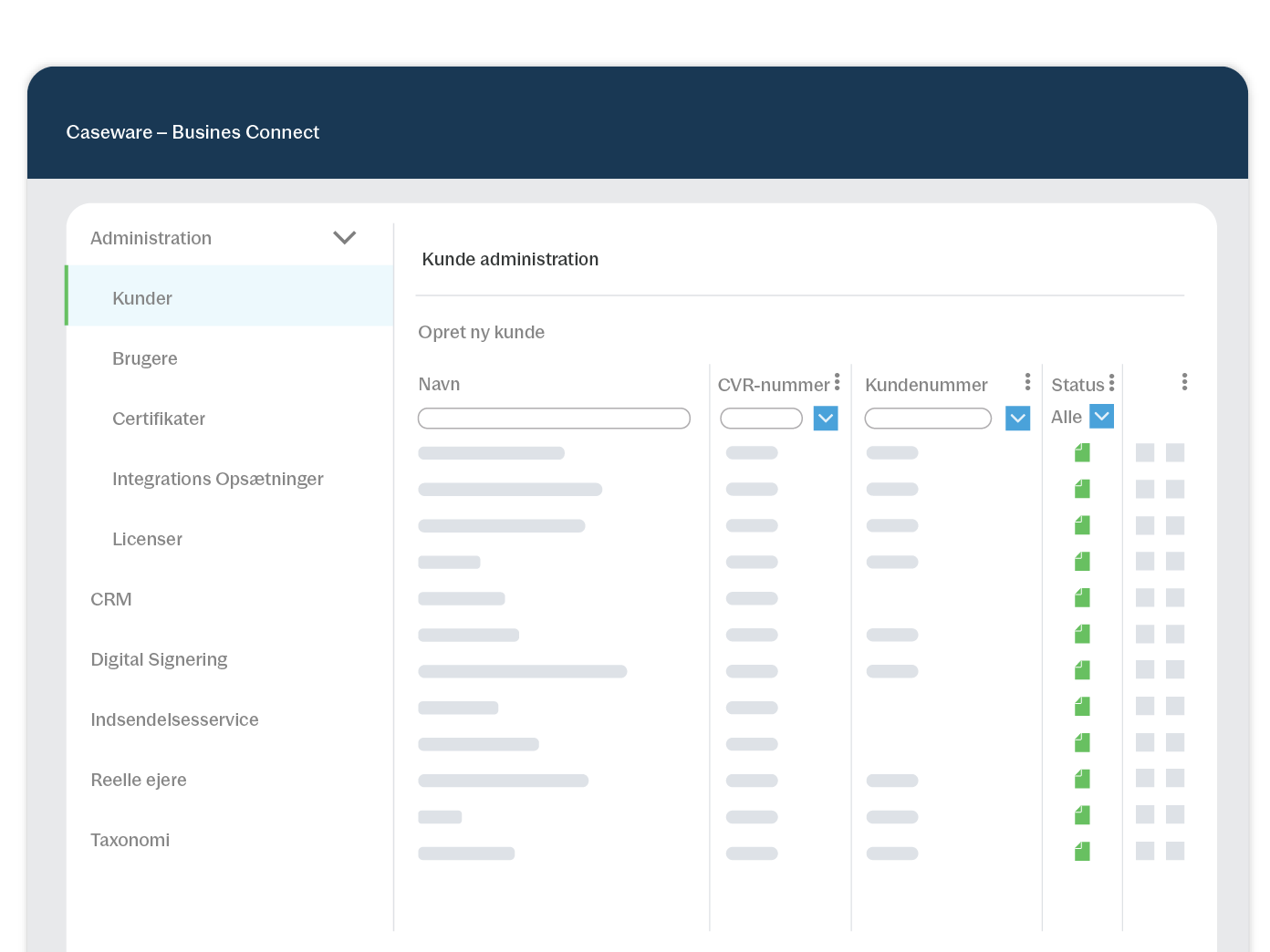Image resolution: width=1270 pixels, height=952 pixels.
Task: Select Brugere in the sidebar
Action: point(144,357)
